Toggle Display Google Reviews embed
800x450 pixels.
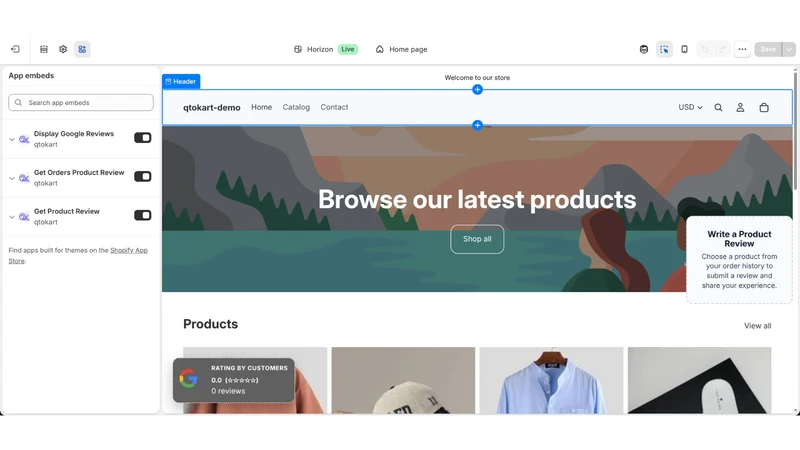[x=143, y=138]
